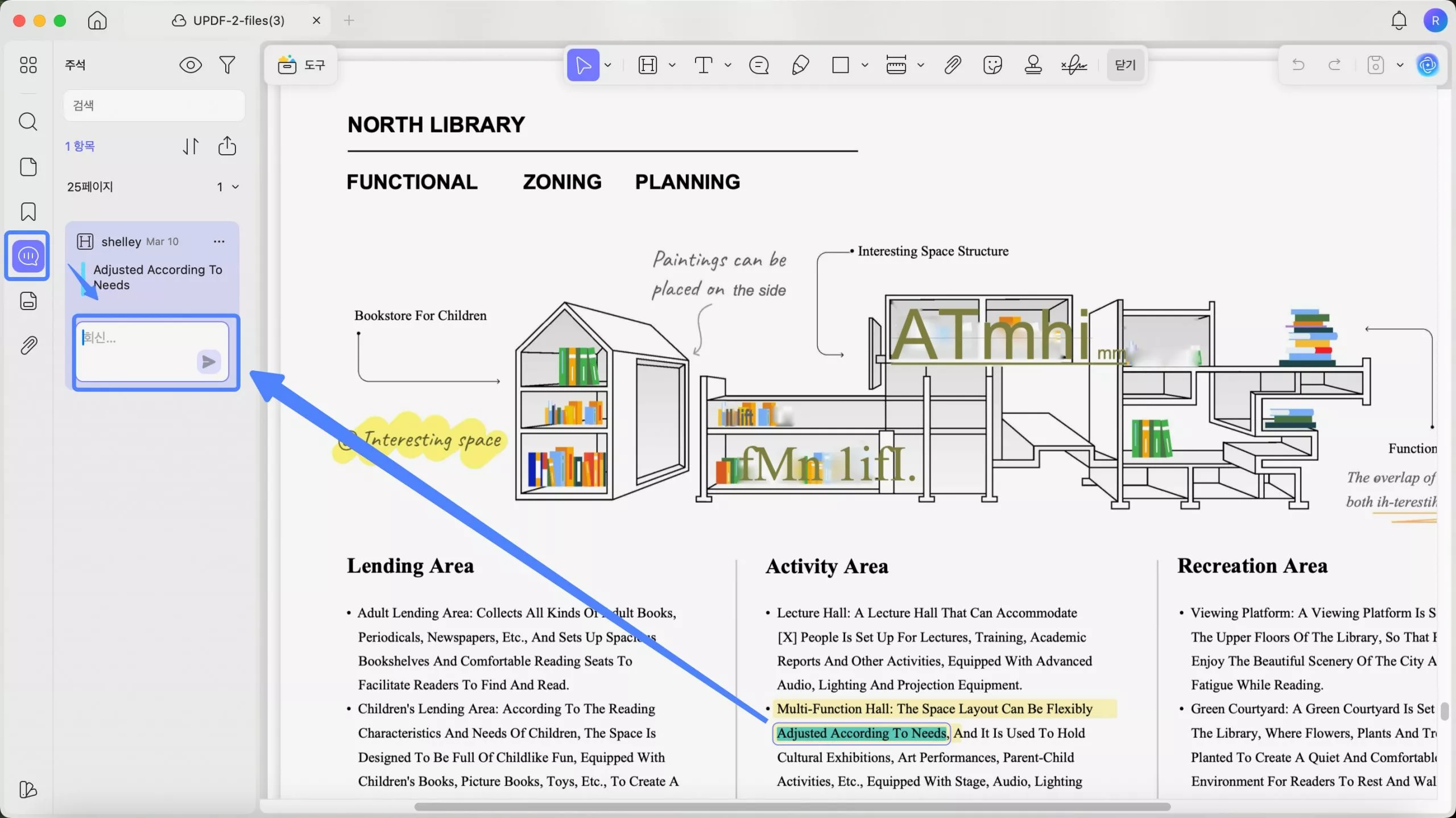The height and width of the screenshot is (818, 1456).
Task: Toggle the comment filter funnel
Action: (227, 65)
